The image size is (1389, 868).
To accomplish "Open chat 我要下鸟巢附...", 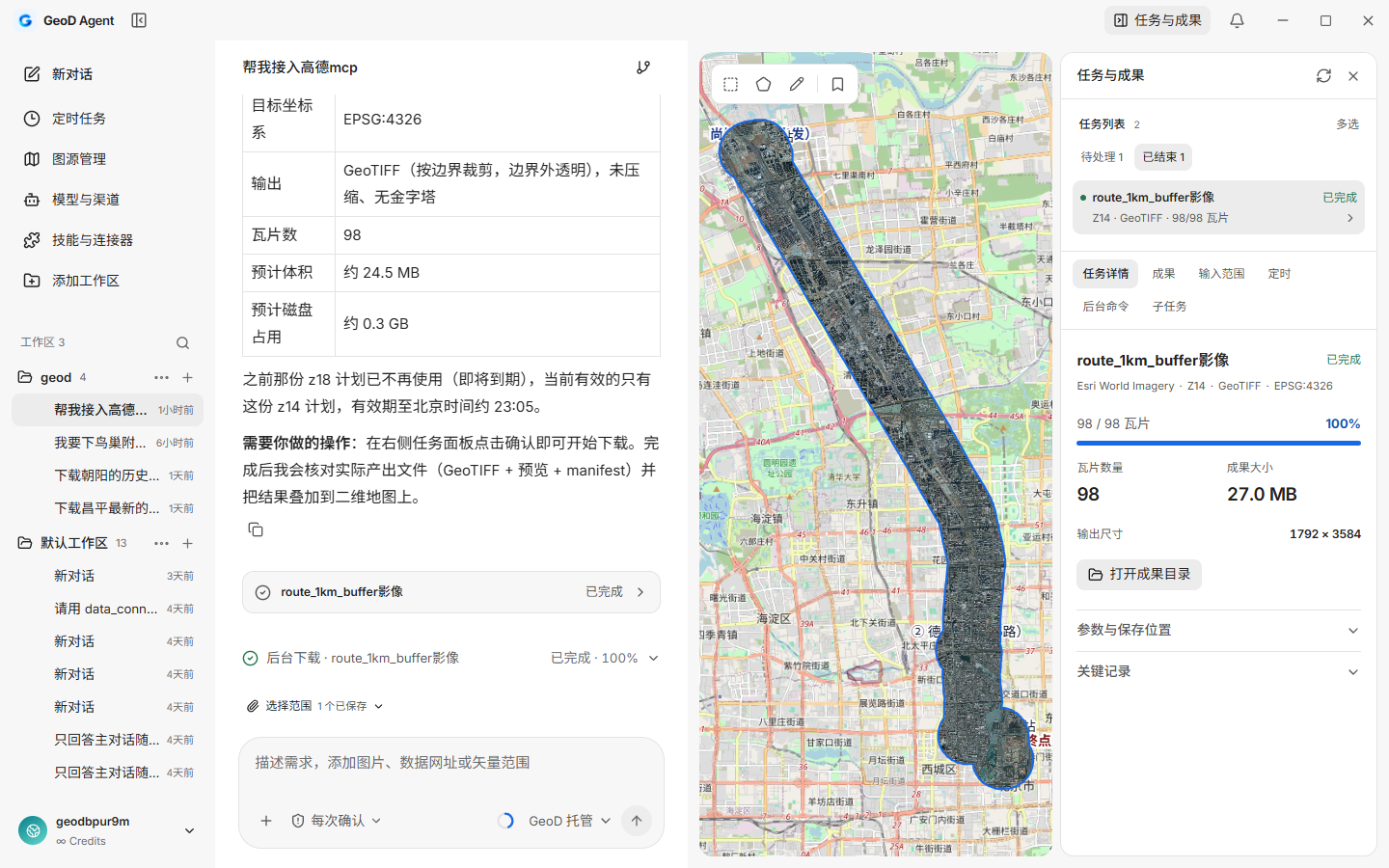I will (108, 443).
